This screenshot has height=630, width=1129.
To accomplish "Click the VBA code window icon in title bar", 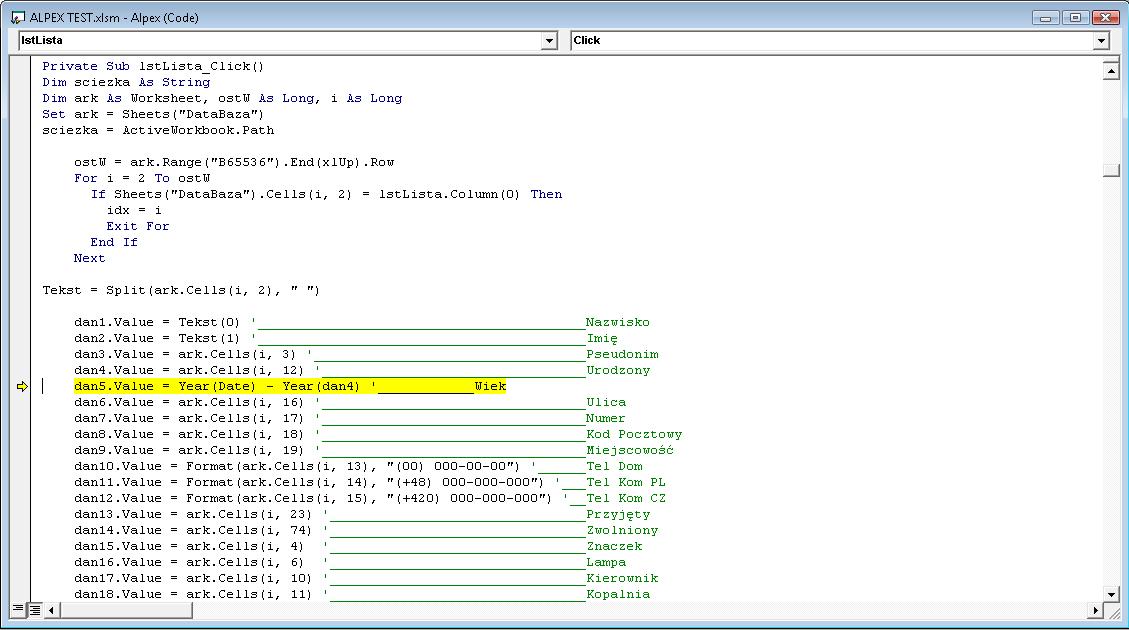I will click(x=18, y=17).
